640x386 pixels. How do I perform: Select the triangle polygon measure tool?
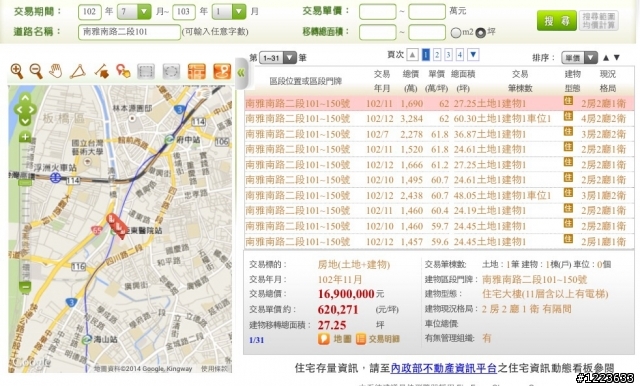click(x=78, y=71)
